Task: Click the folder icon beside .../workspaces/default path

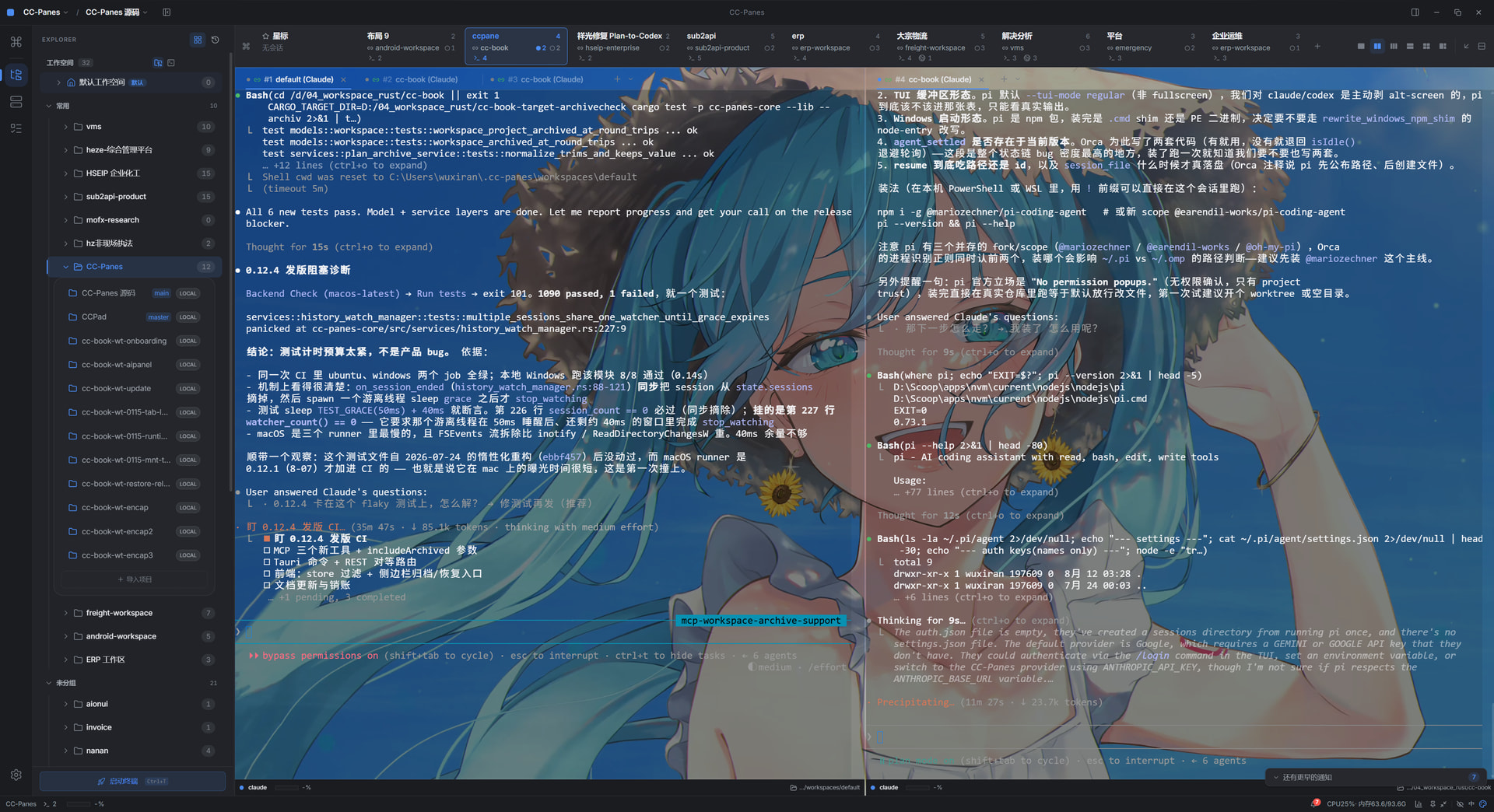Action: [x=794, y=788]
